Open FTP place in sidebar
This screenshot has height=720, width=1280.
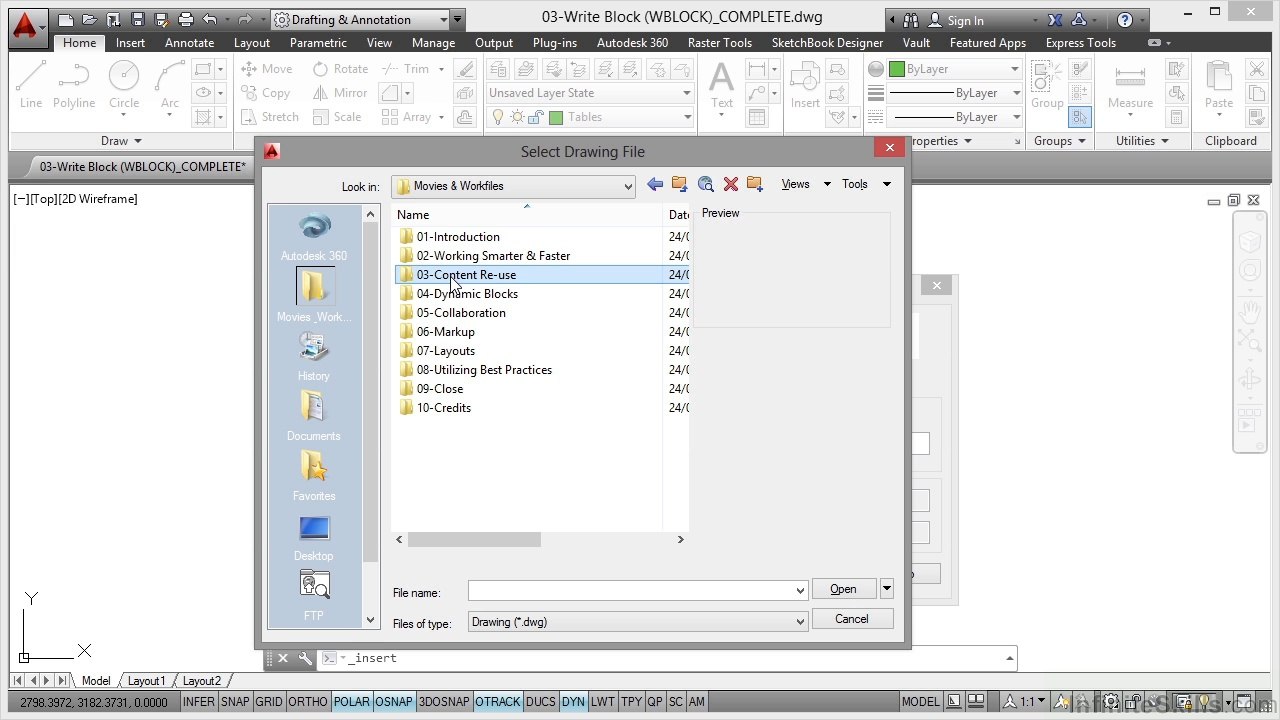314,595
